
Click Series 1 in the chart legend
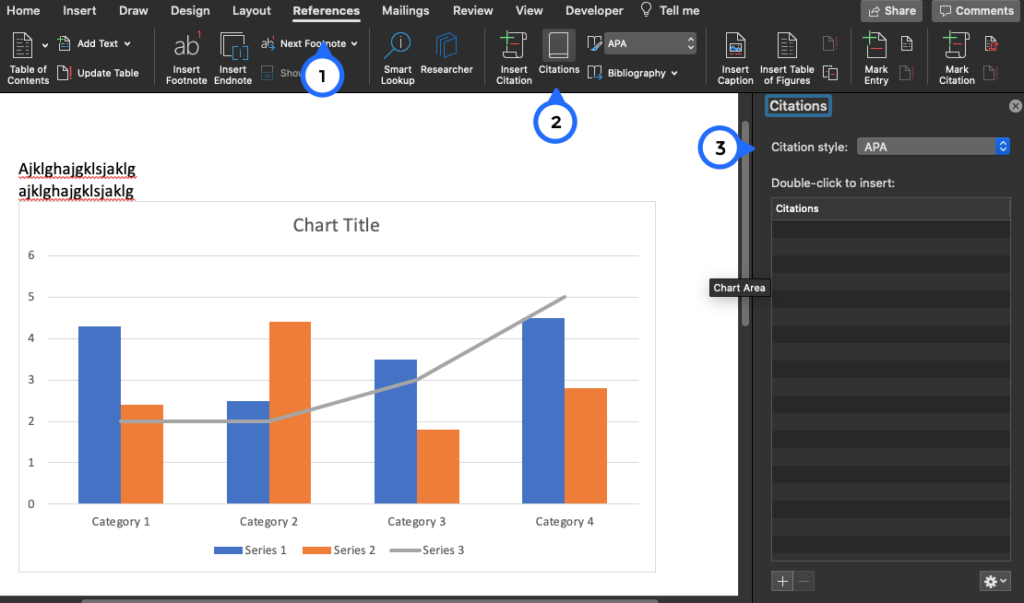click(250, 550)
